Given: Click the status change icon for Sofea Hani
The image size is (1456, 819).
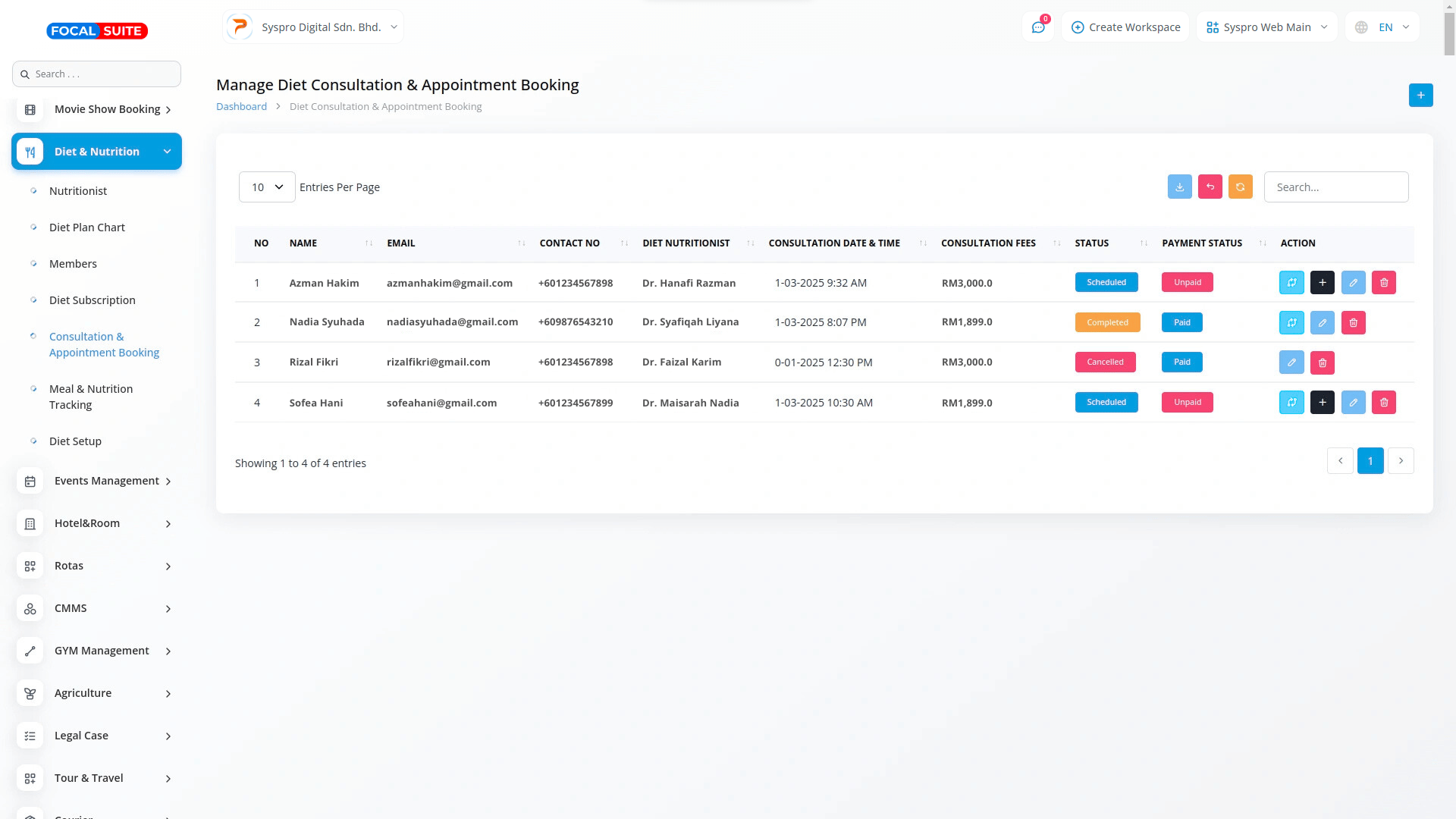Looking at the screenshot, I should (x=1291, y=403).
